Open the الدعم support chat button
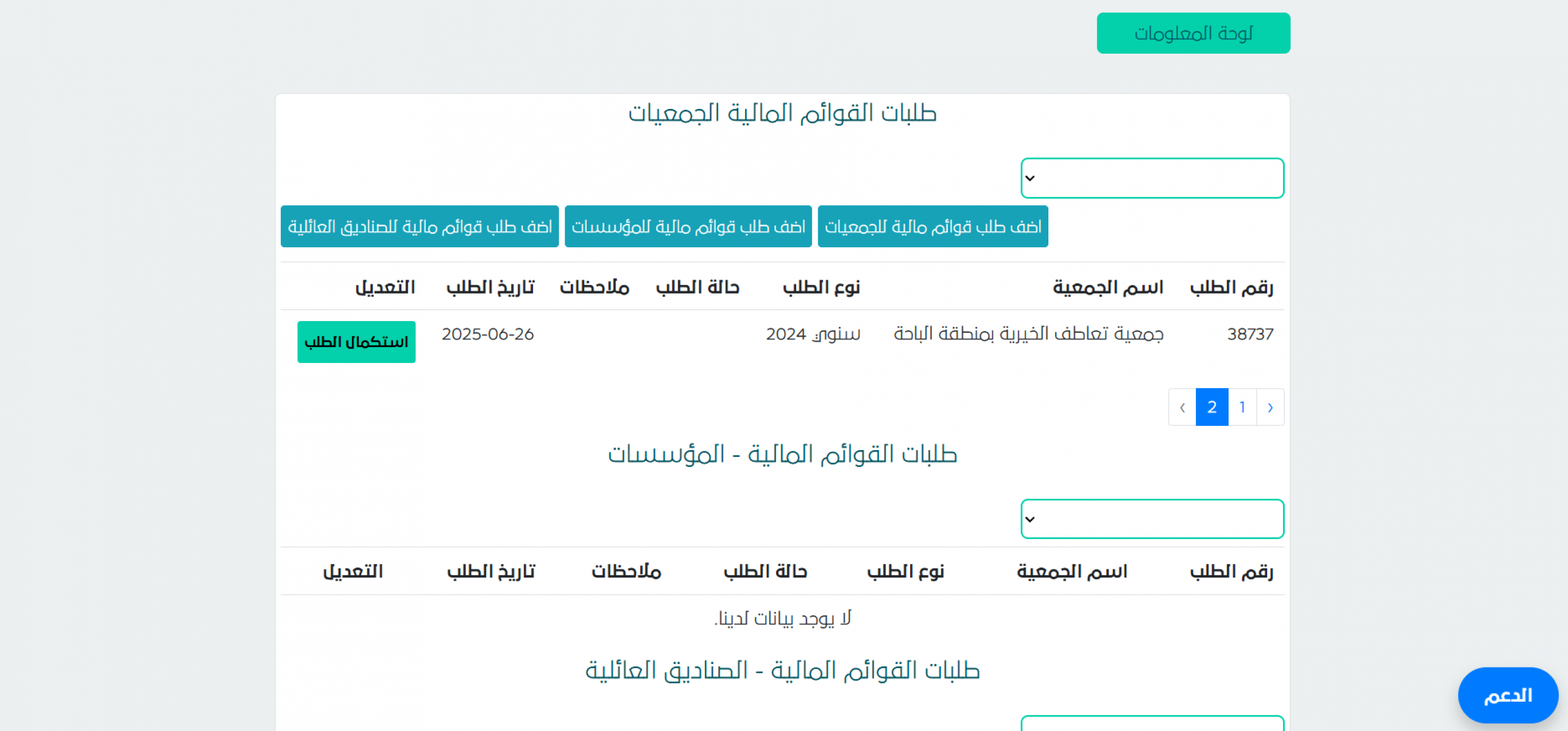The image size is (1568, 731). point(1507,695)
